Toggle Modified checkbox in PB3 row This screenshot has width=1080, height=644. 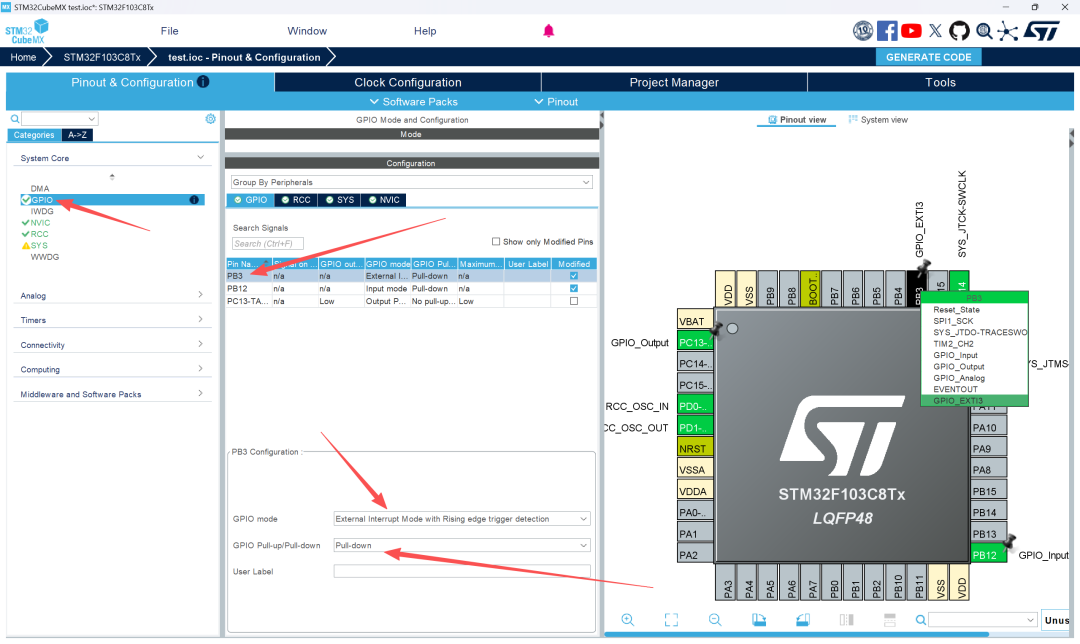pyautogui.click(x=574, y=276)
